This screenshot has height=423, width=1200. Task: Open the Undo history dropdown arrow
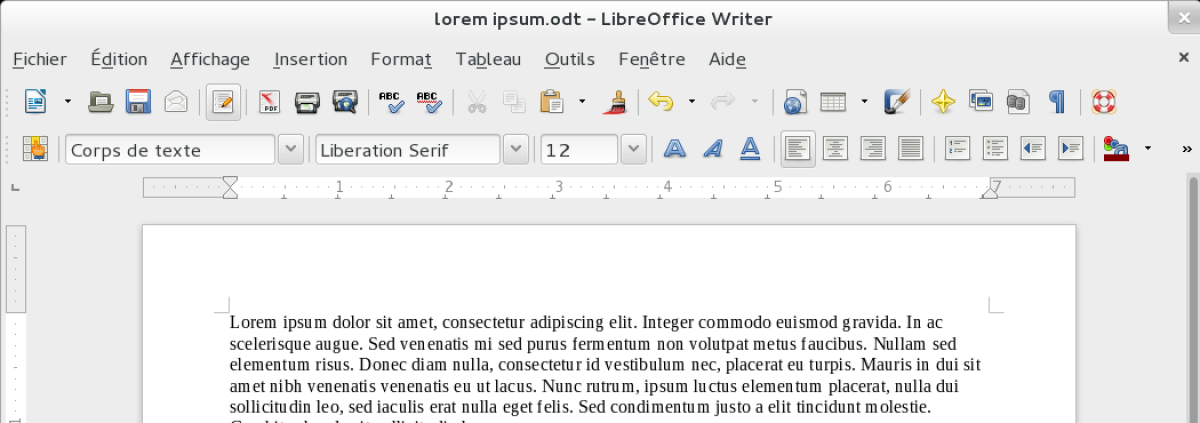point(691,101)
